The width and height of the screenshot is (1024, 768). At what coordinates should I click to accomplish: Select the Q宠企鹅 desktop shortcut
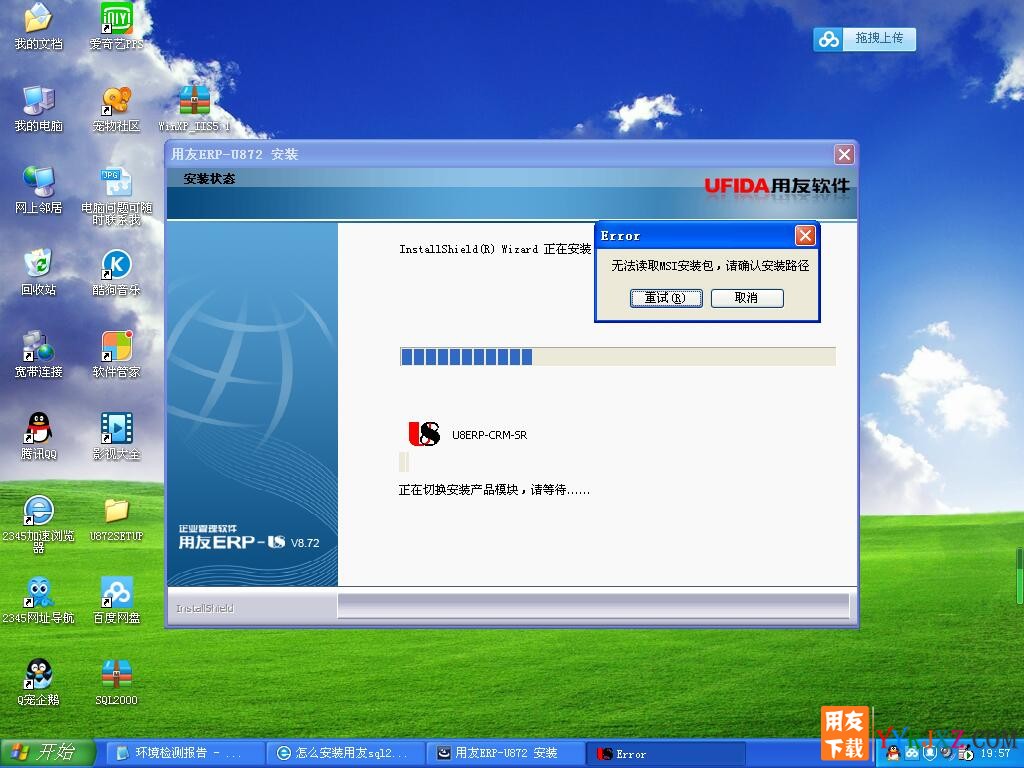point(39,682)
